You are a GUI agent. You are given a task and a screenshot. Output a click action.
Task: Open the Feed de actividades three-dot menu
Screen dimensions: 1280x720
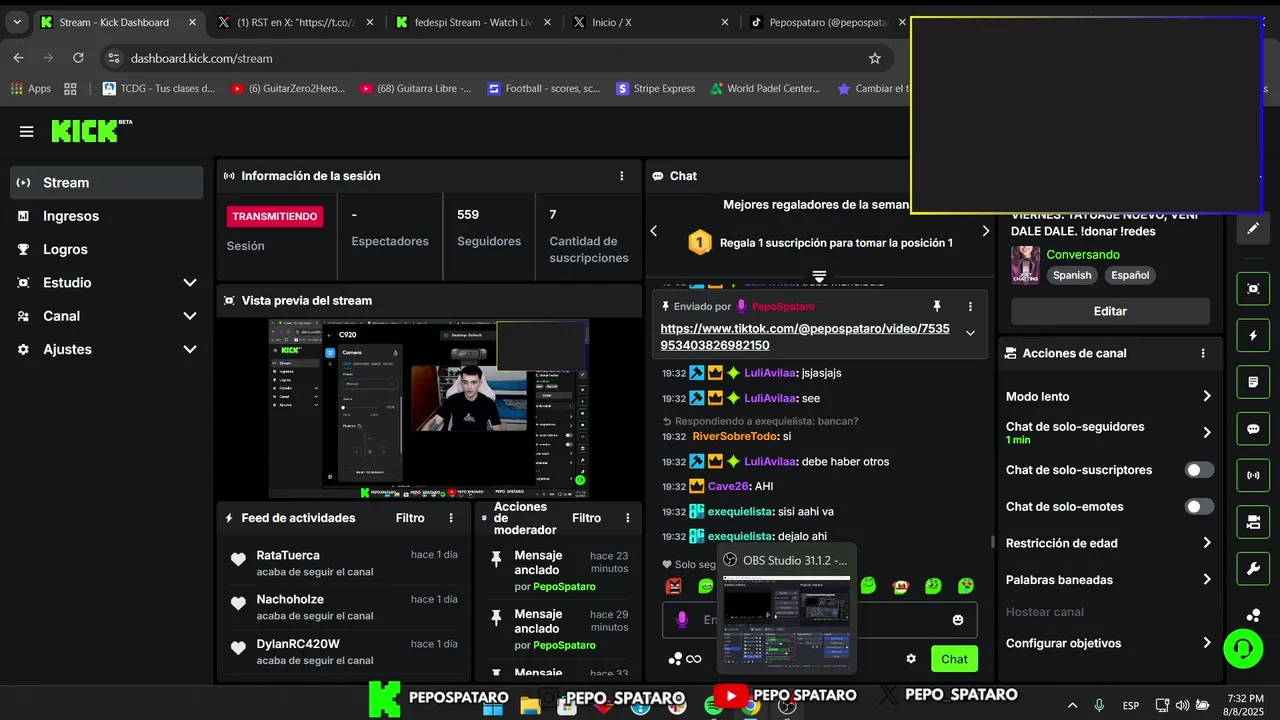point(451,518)
